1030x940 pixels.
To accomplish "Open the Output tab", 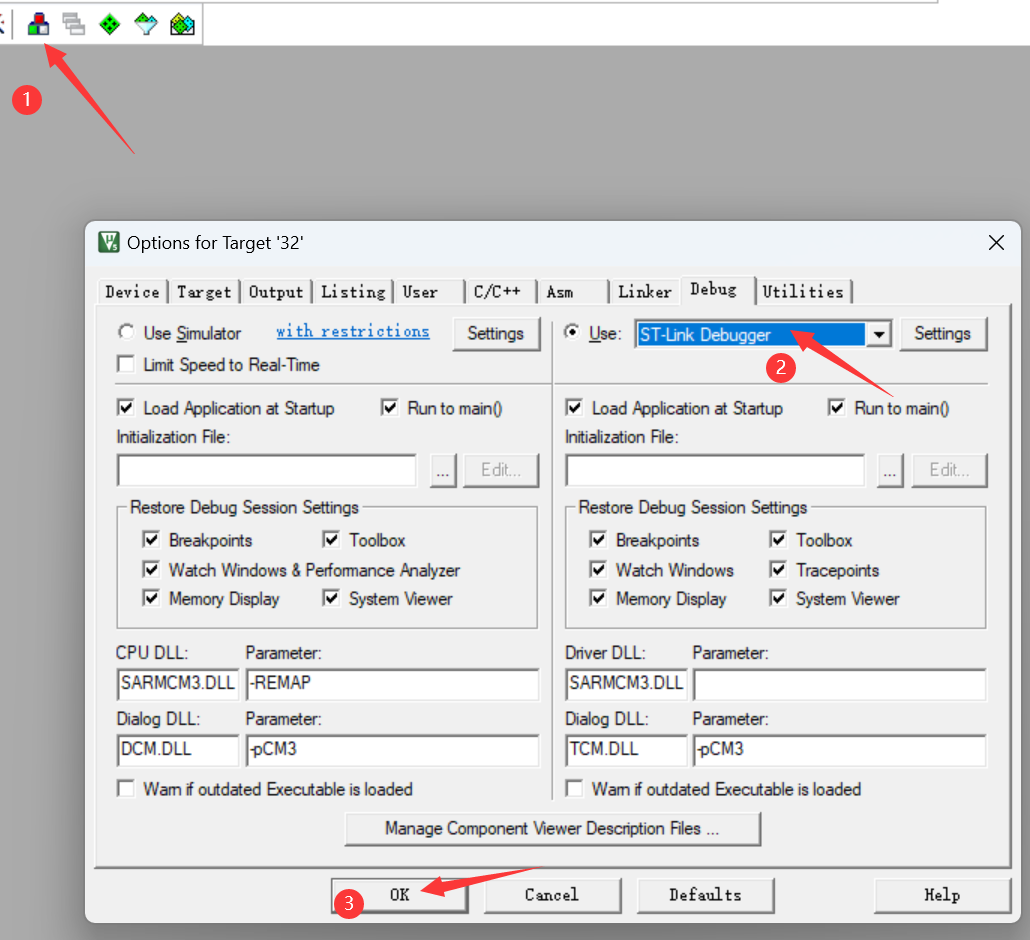I will point(276,292).
